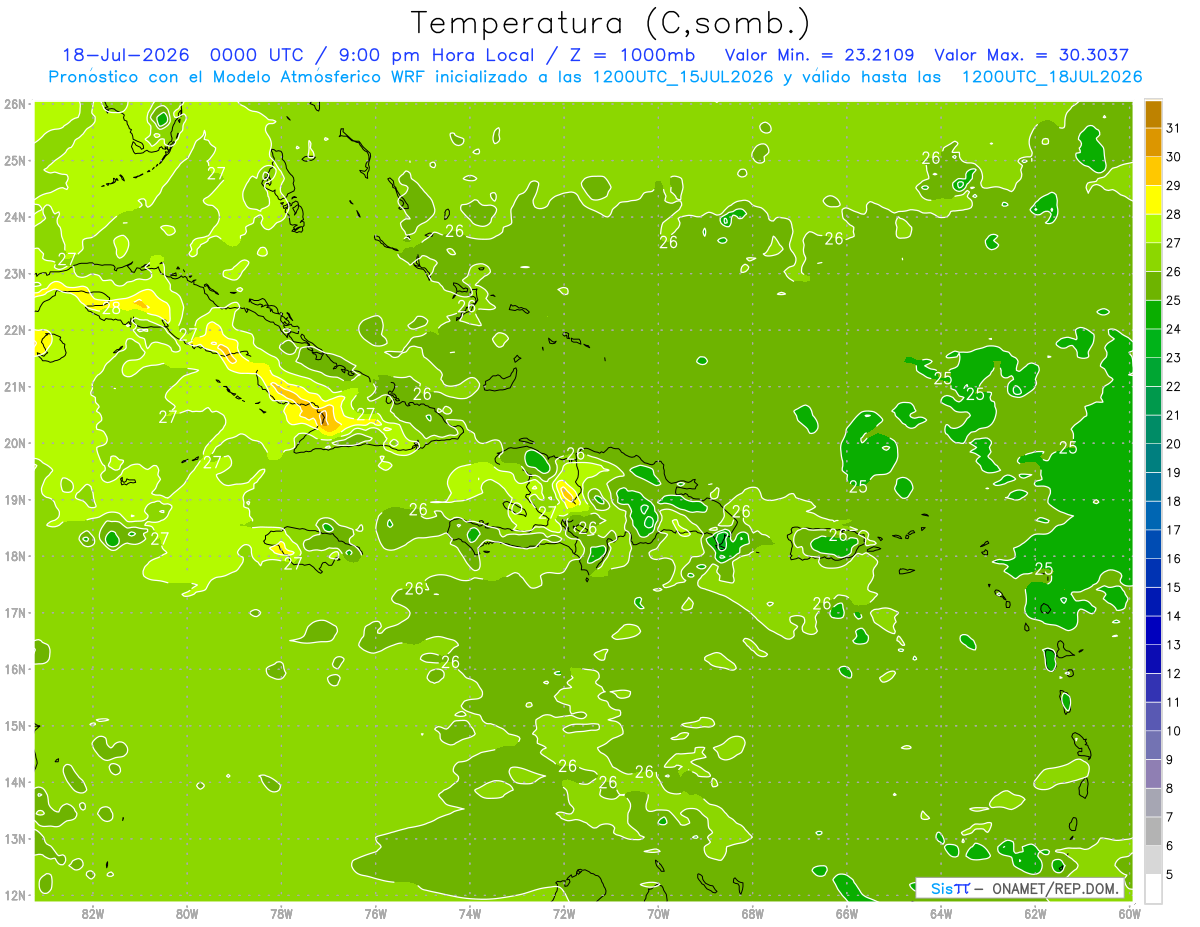Click the "70W" longitude label

pos(658,913)
